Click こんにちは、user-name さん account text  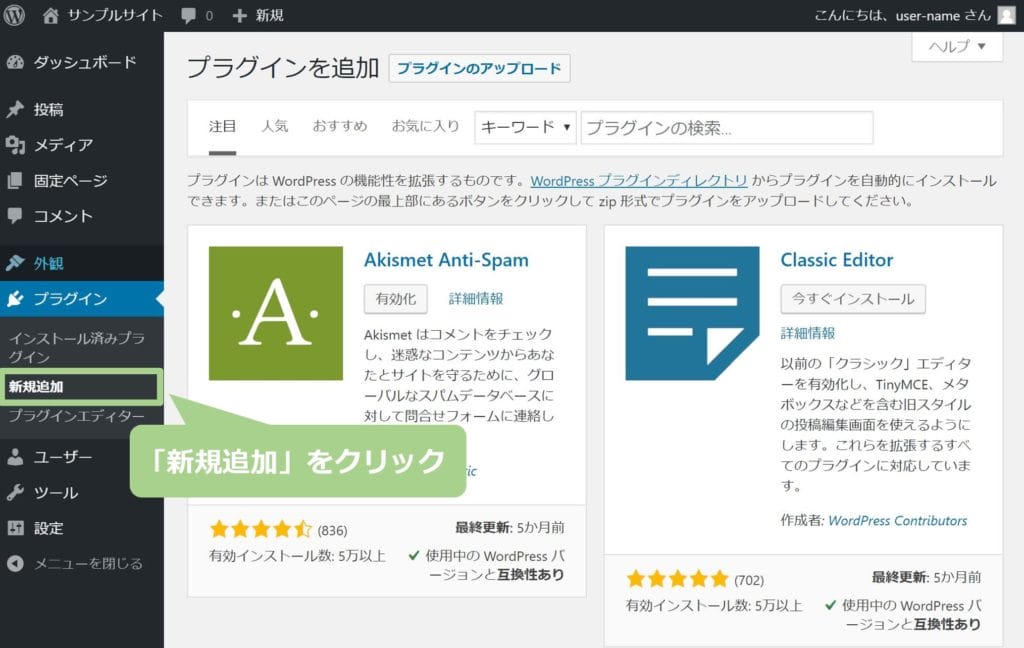point(903,15)
